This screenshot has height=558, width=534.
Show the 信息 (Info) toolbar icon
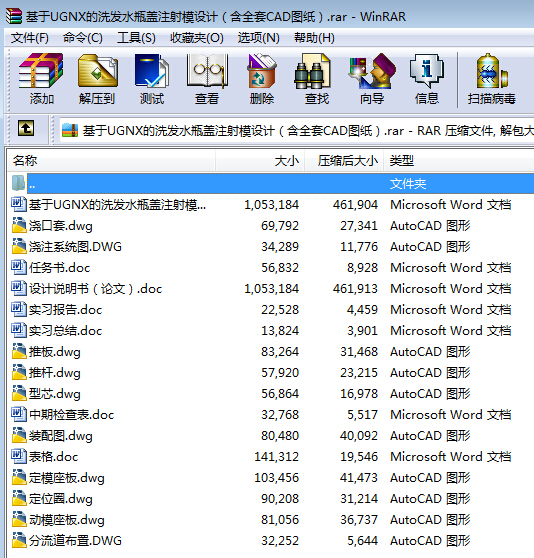point(427,70)
